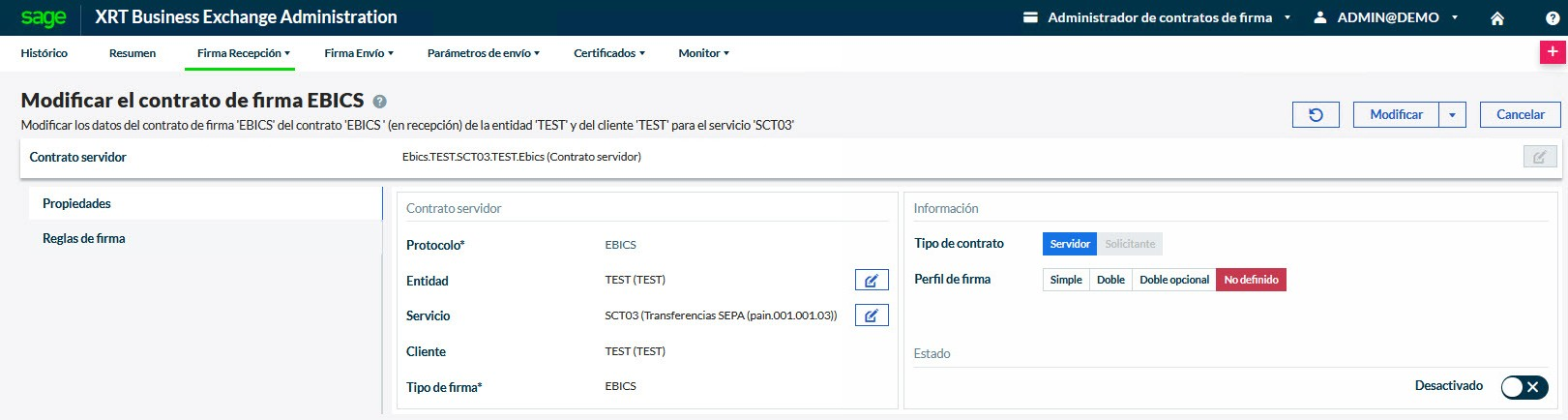
Task: Click the home icon in header
Action: [1496, 18]
